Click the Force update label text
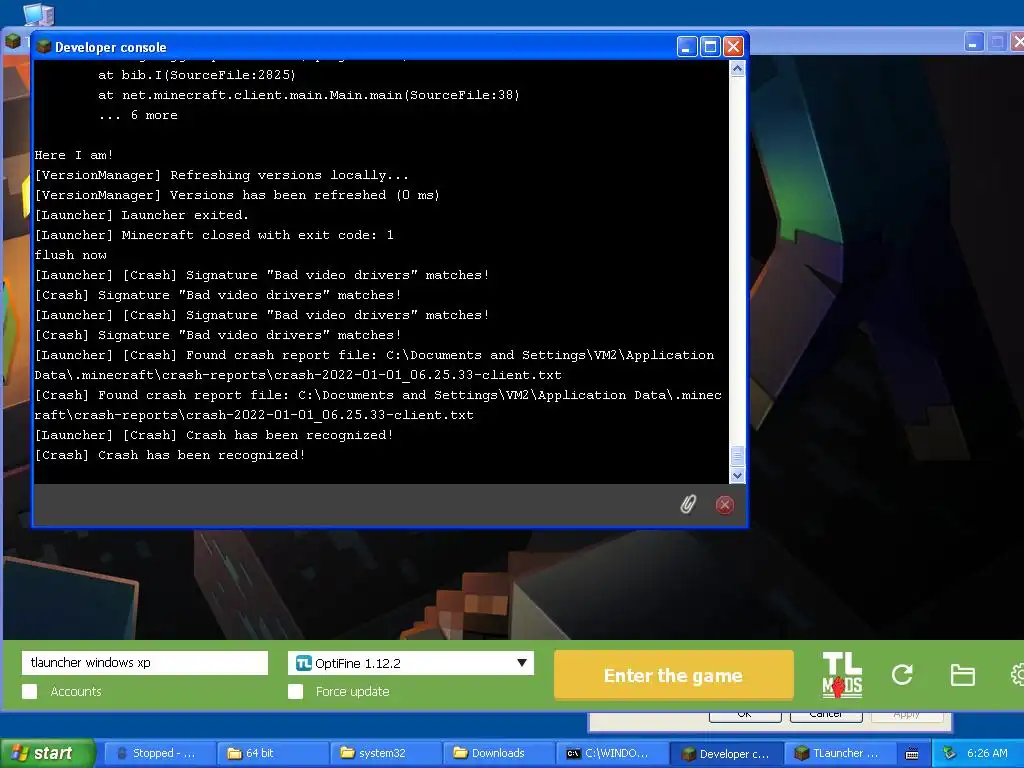Viewport: 1024px width, 768px height. (x=353, y=692)
